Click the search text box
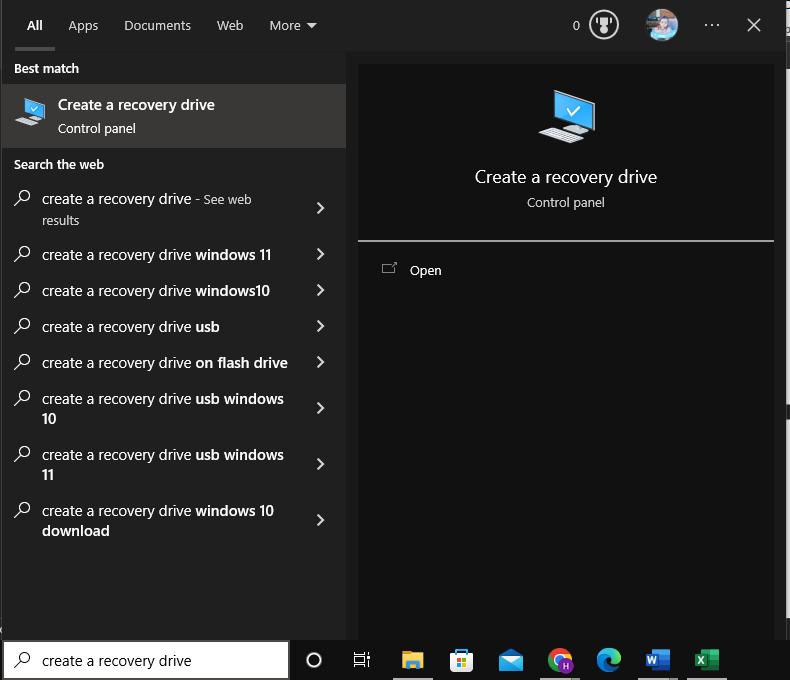Screen dimensions: 790x680 [x=150, y=660]
